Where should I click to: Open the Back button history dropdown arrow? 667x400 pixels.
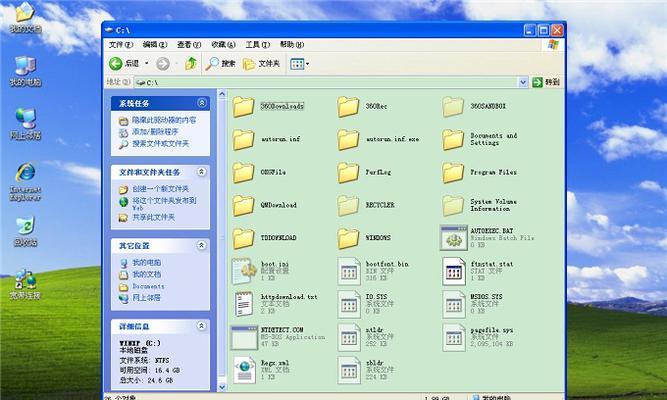click(x=146, y=64)
